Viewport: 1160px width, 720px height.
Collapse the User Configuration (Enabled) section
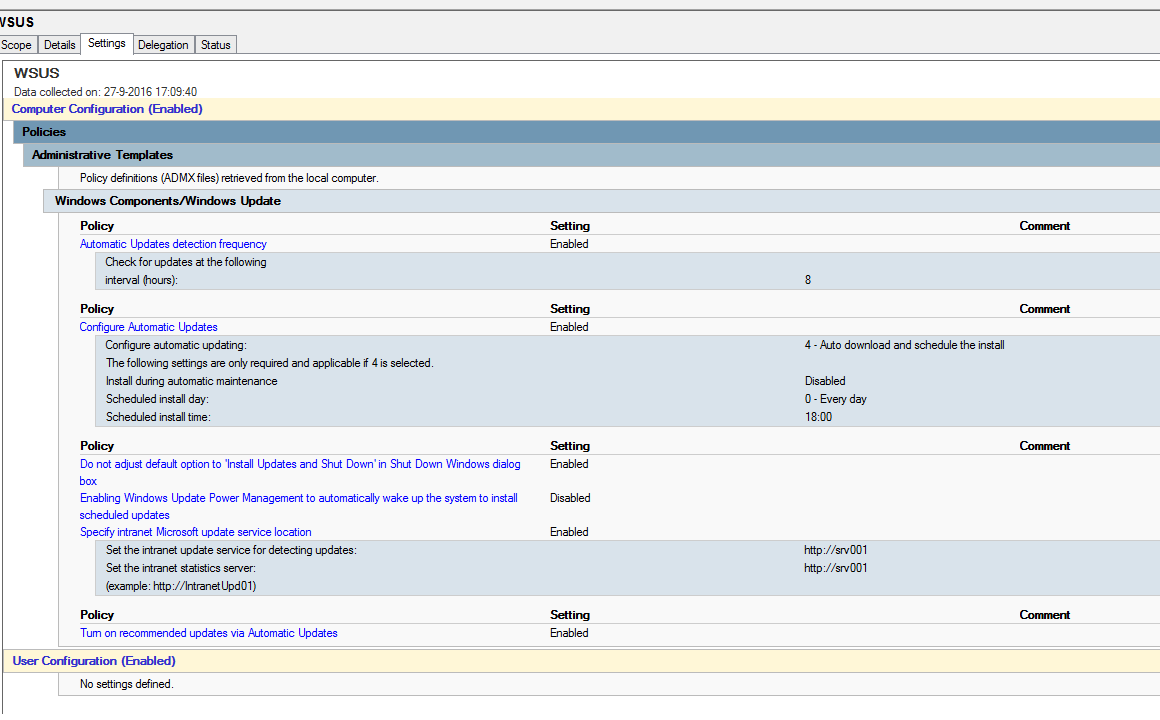[94, 661]
